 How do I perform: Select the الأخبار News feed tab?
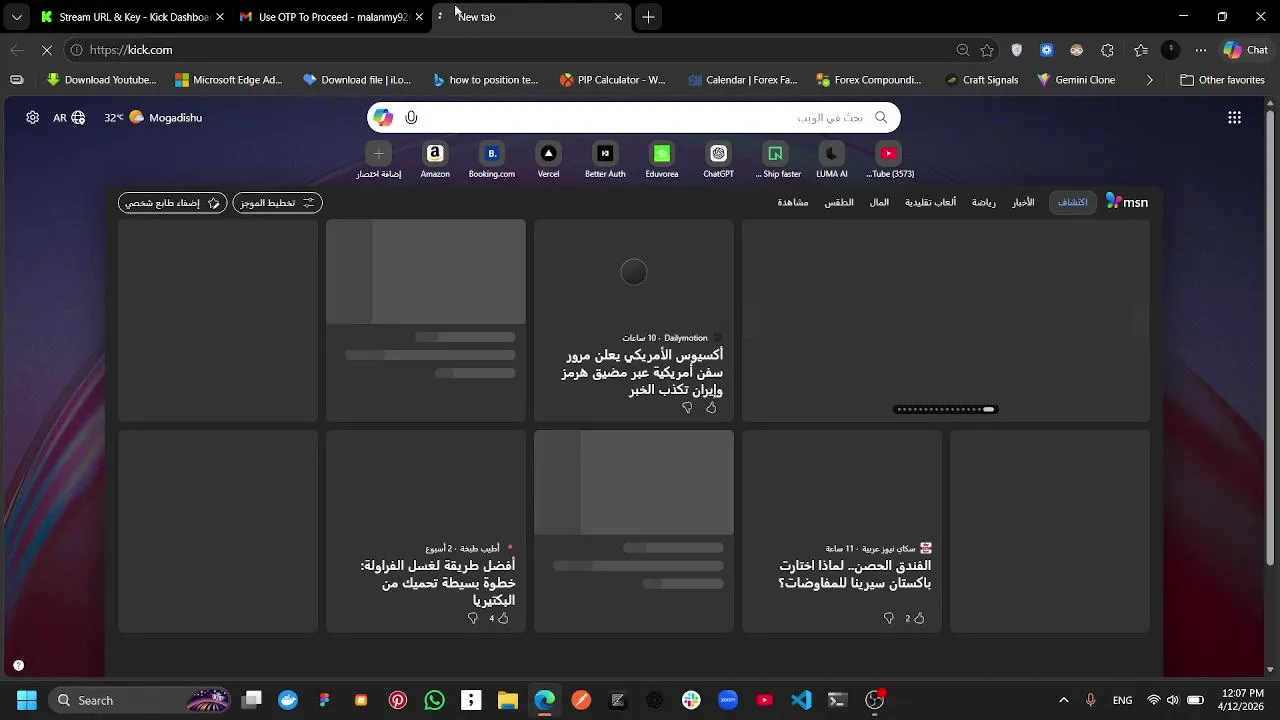[x=1023, y=202]
